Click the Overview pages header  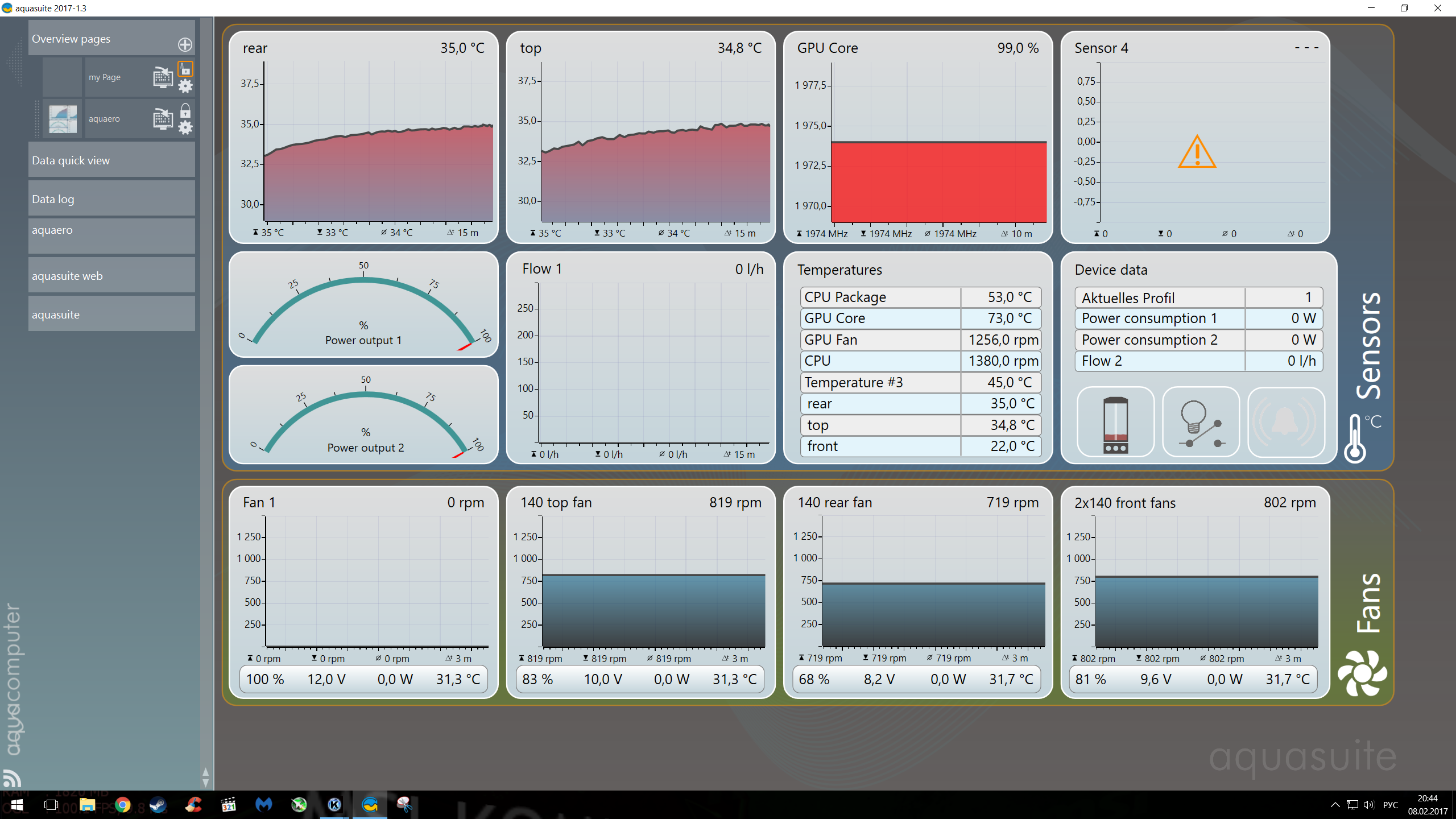(71, 39)
